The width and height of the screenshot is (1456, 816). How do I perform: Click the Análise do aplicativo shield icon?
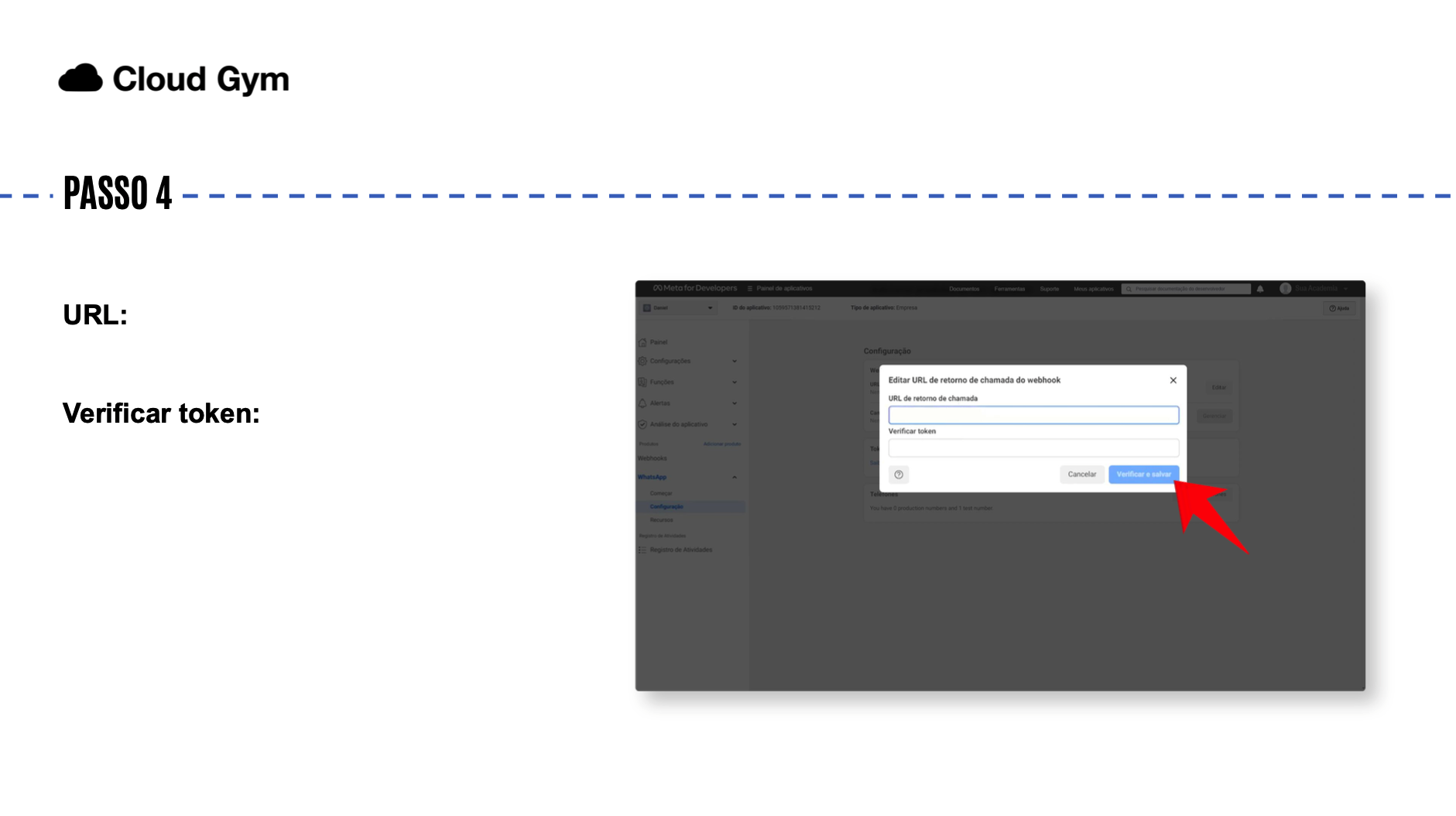[x=642, y=424]
